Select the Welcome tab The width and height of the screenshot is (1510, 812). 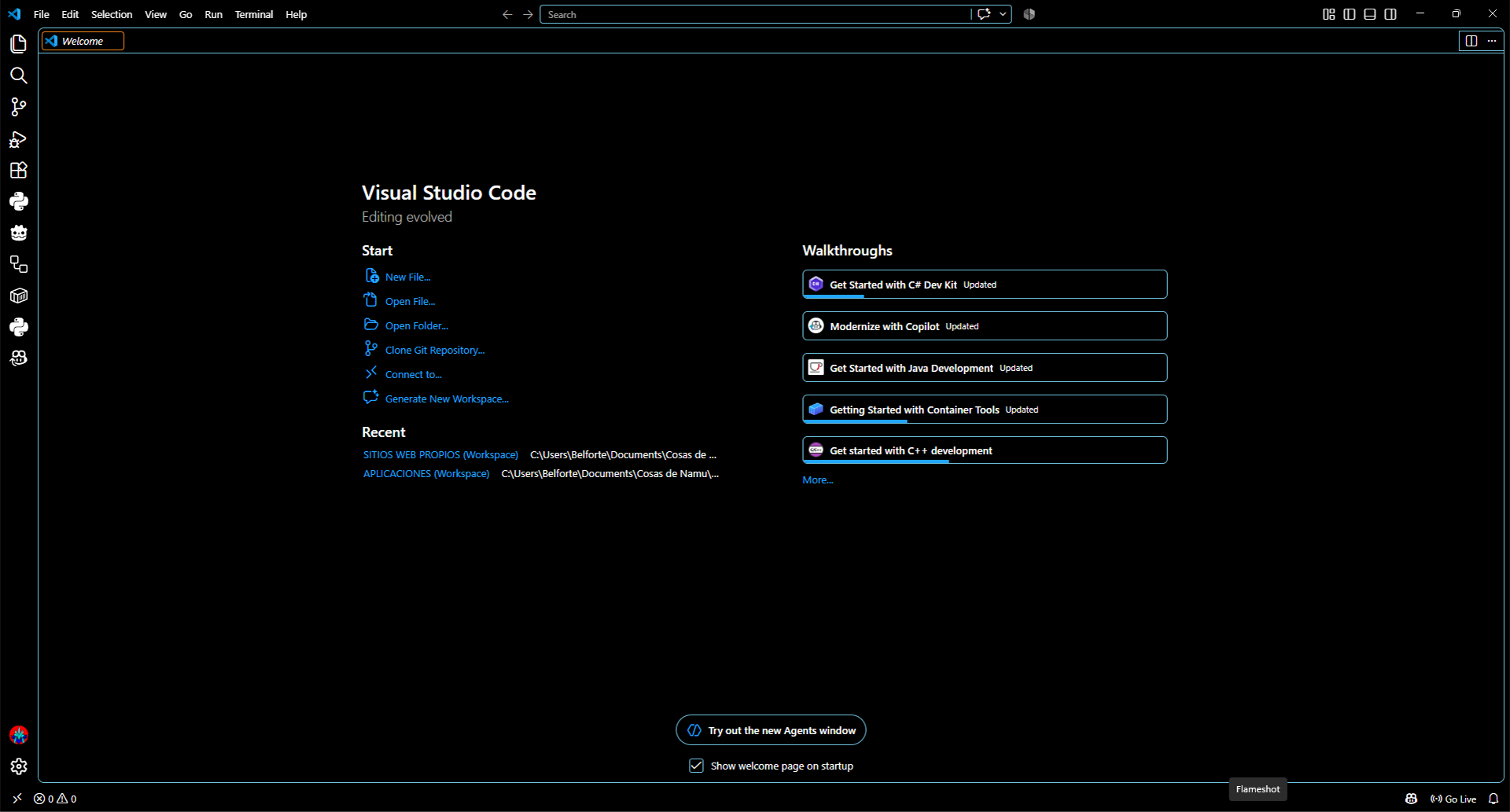coord(83,41)
